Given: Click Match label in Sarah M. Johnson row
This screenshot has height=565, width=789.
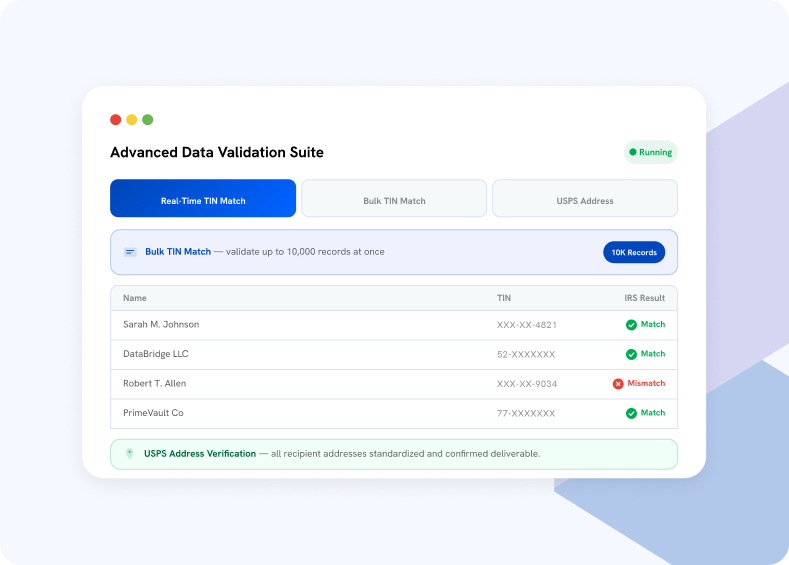Looking at the screenshot, I should [653, 325].
